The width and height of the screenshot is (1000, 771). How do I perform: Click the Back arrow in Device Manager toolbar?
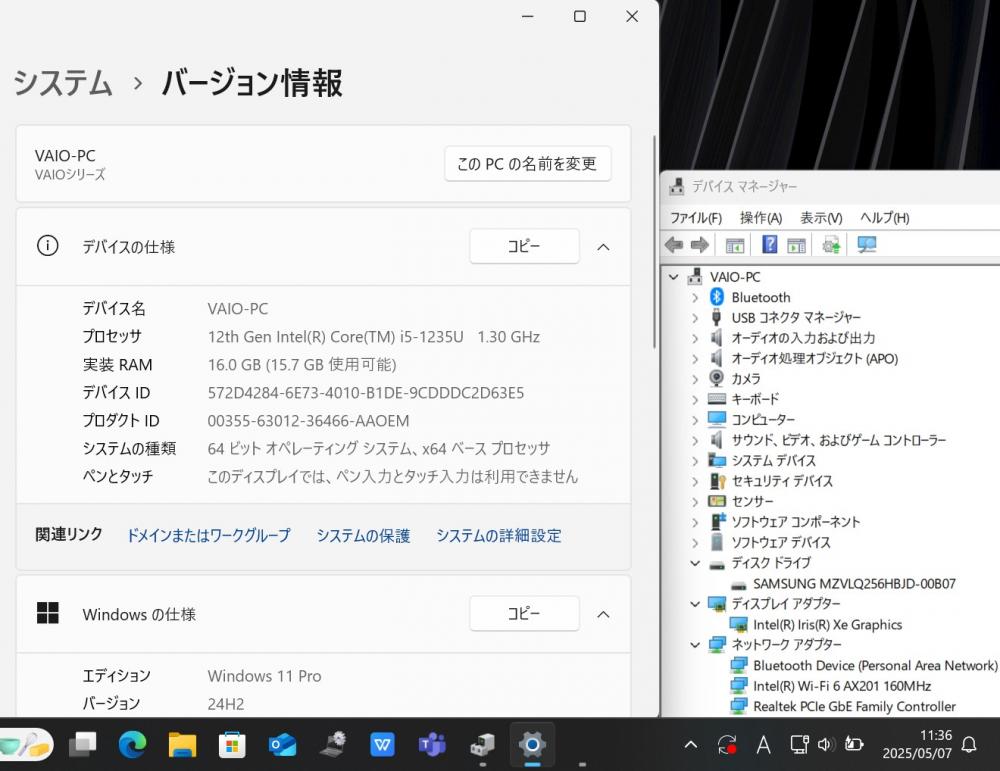point(673,245)
